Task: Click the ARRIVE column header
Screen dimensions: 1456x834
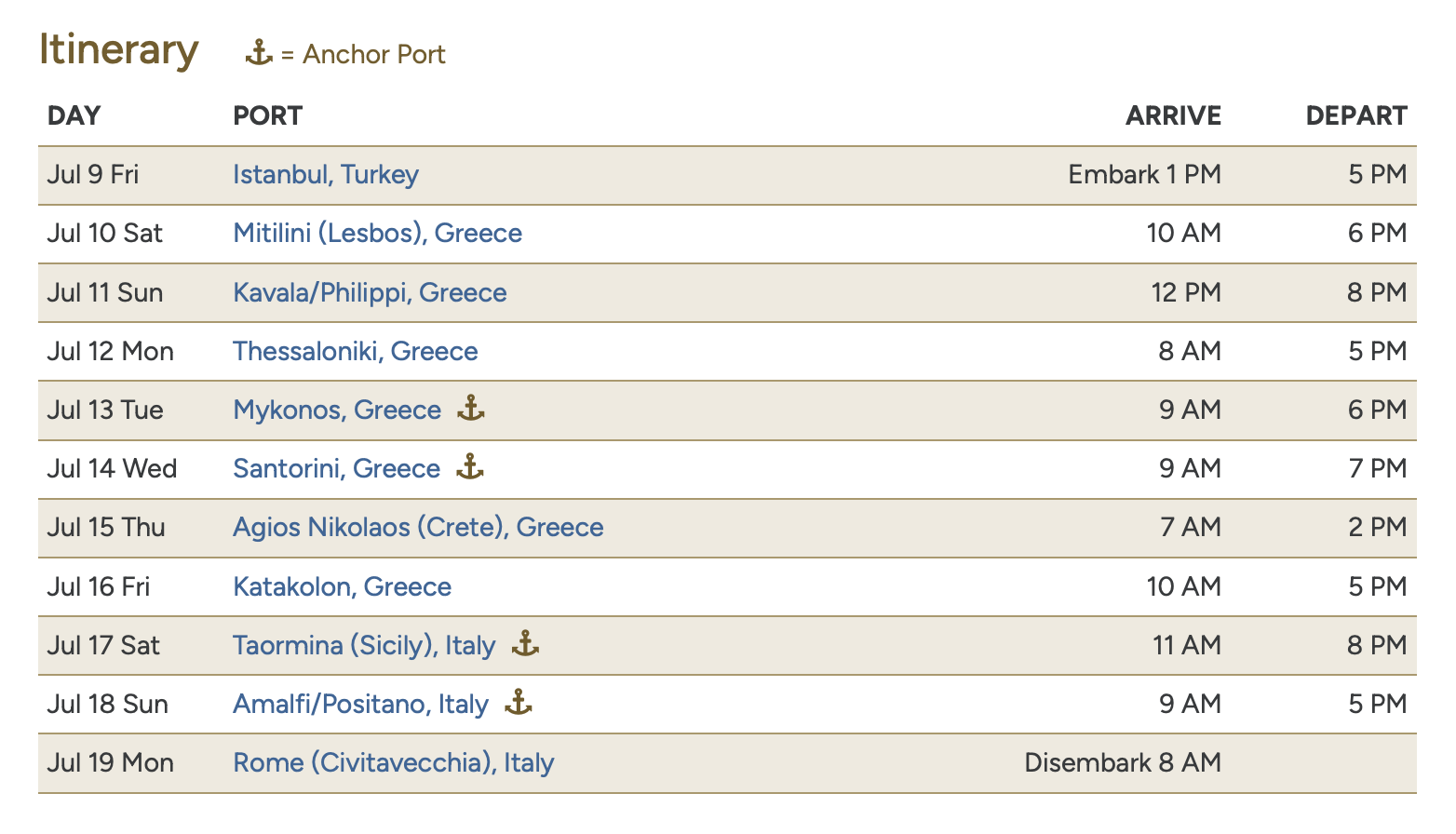Action: [1173, 115]
